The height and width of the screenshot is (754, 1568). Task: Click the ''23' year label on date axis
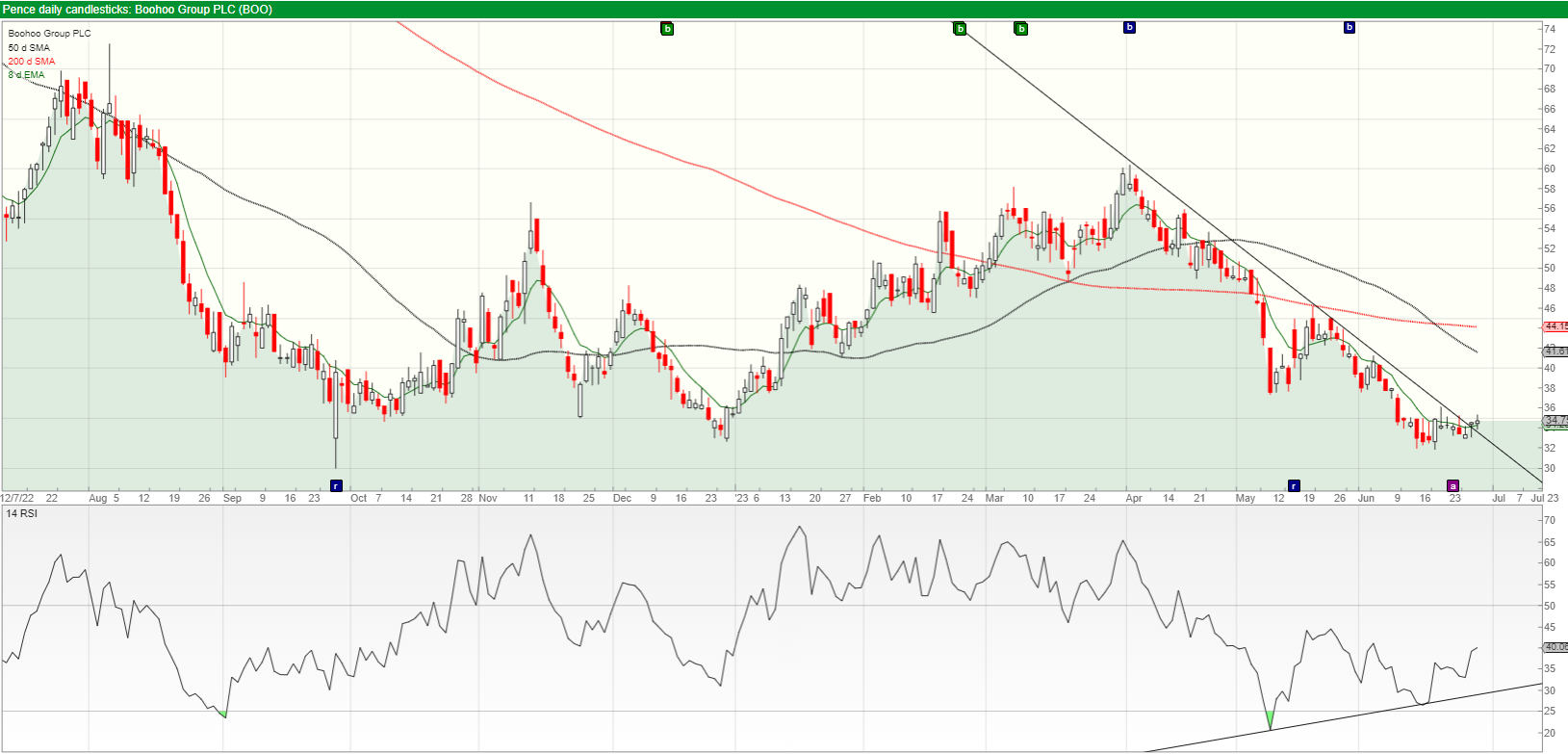(x=741, y=498)
